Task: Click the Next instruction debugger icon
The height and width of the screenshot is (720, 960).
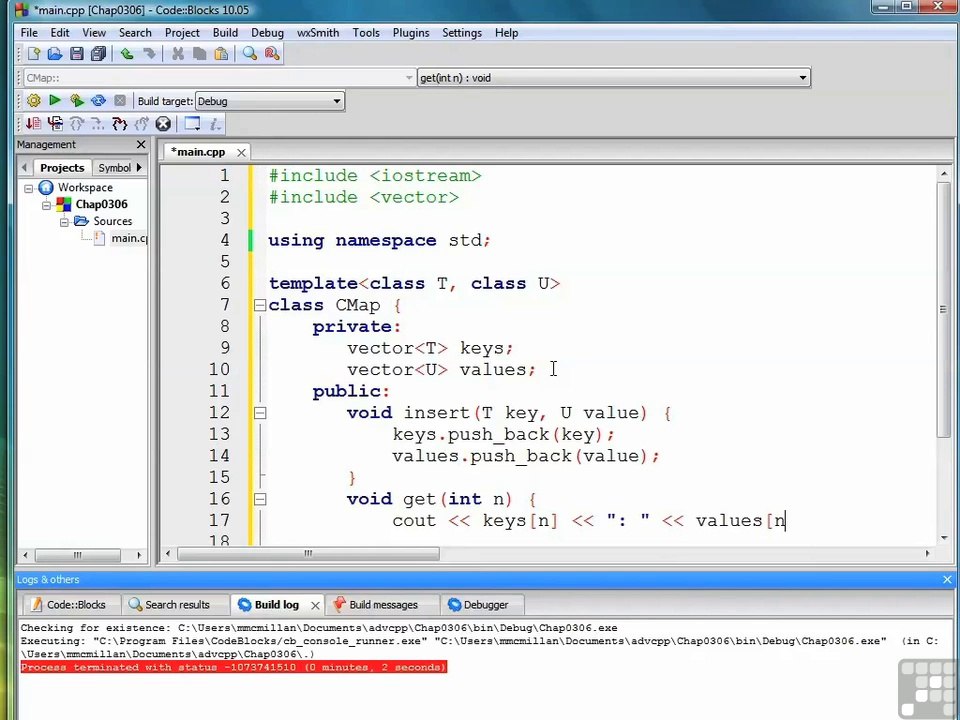Action: coord(98,124)
